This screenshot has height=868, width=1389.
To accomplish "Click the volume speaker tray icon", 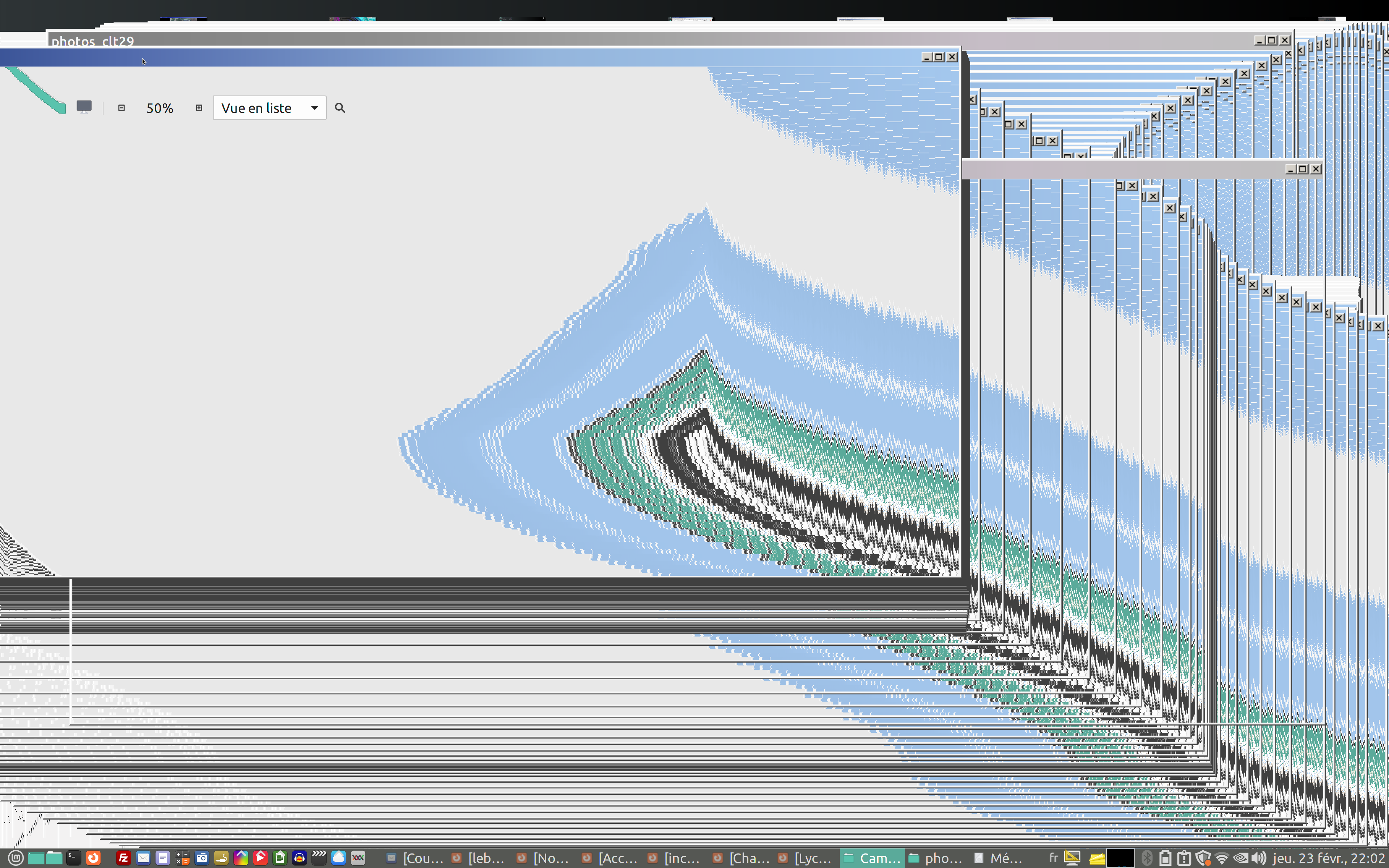I will coord(1258,858).
